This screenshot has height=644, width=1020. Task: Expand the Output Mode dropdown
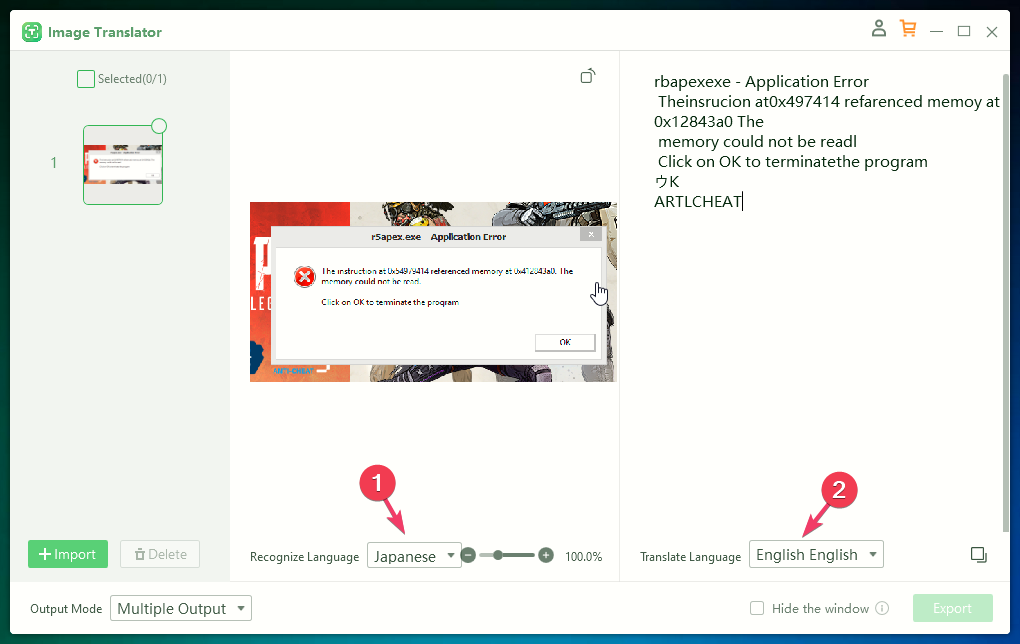[181, 608]
